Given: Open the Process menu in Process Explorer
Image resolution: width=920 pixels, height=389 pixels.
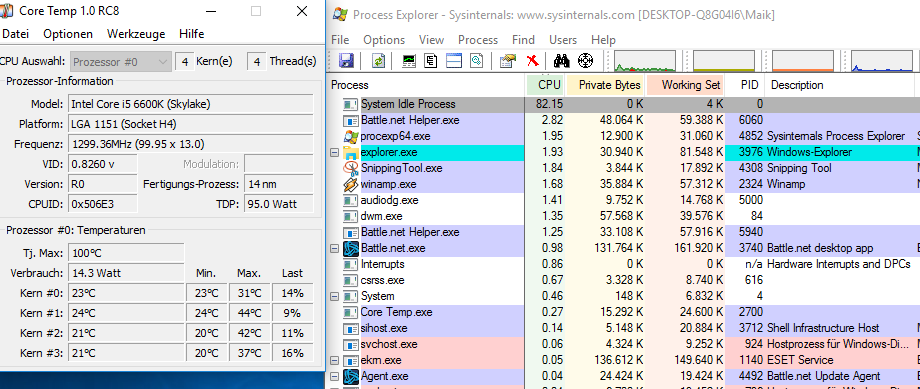Looking at the screenshot, I should [478, 40].
